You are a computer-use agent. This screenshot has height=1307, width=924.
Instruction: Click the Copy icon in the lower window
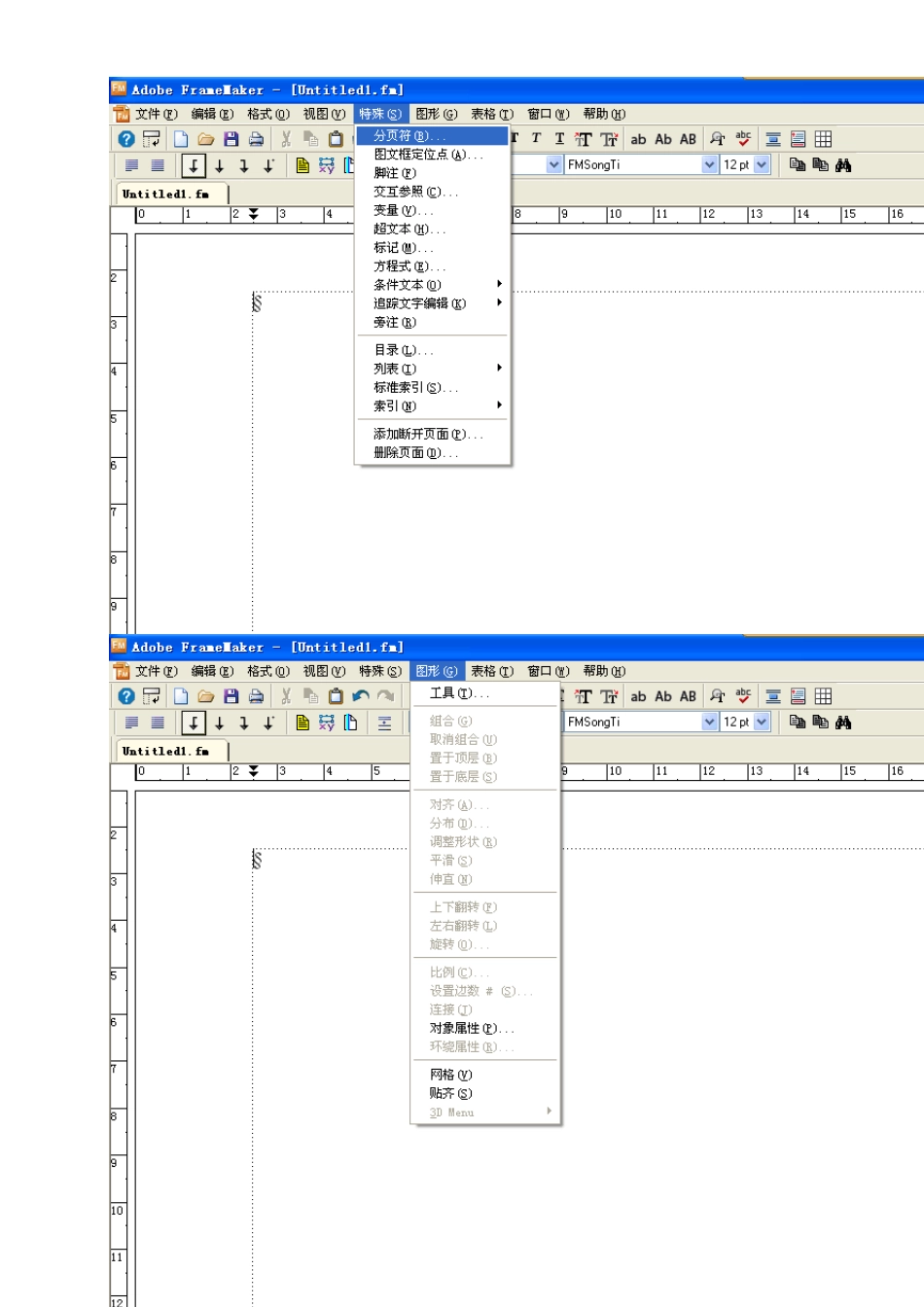tap(310, 696)
